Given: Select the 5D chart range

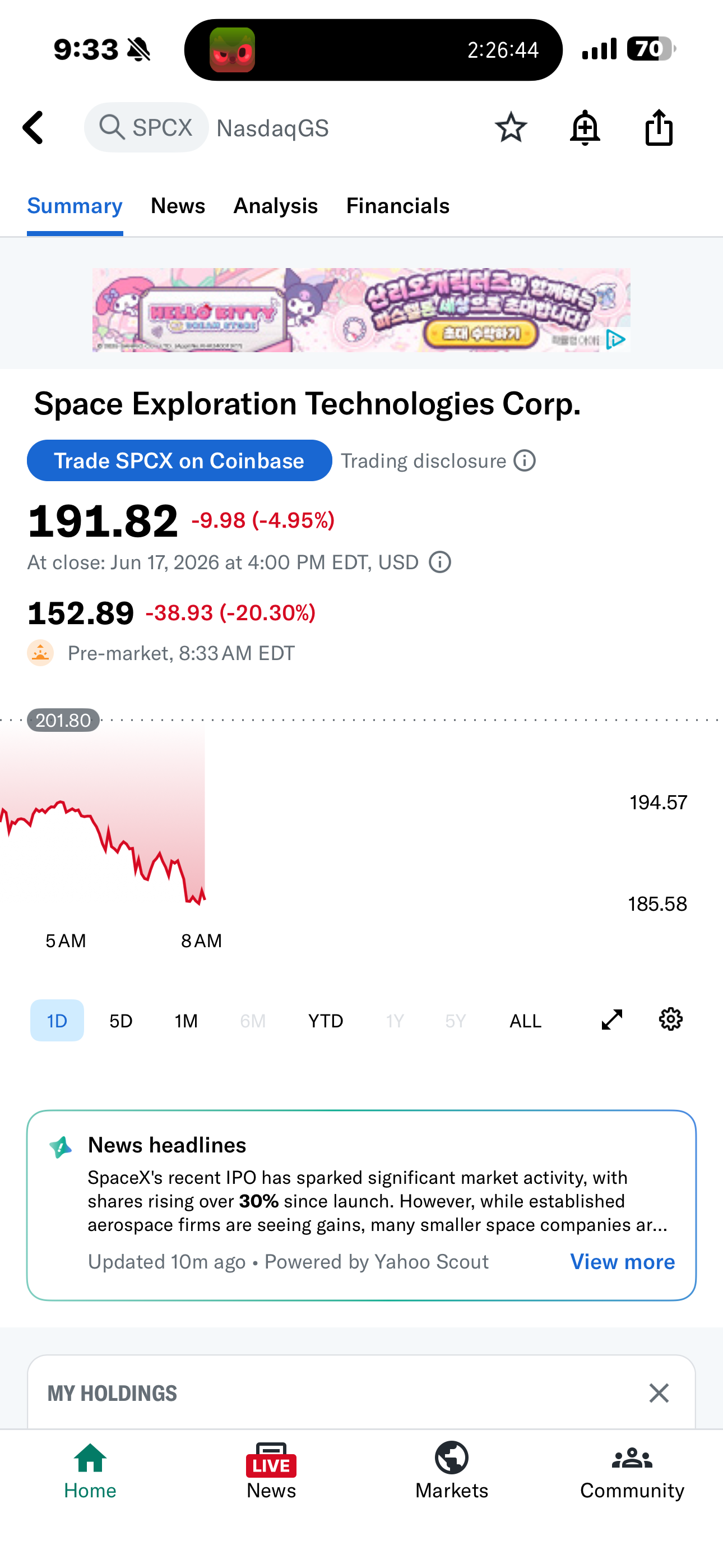Looking at the screenshot, I should pyautogui.click(x=121, y=1021).
